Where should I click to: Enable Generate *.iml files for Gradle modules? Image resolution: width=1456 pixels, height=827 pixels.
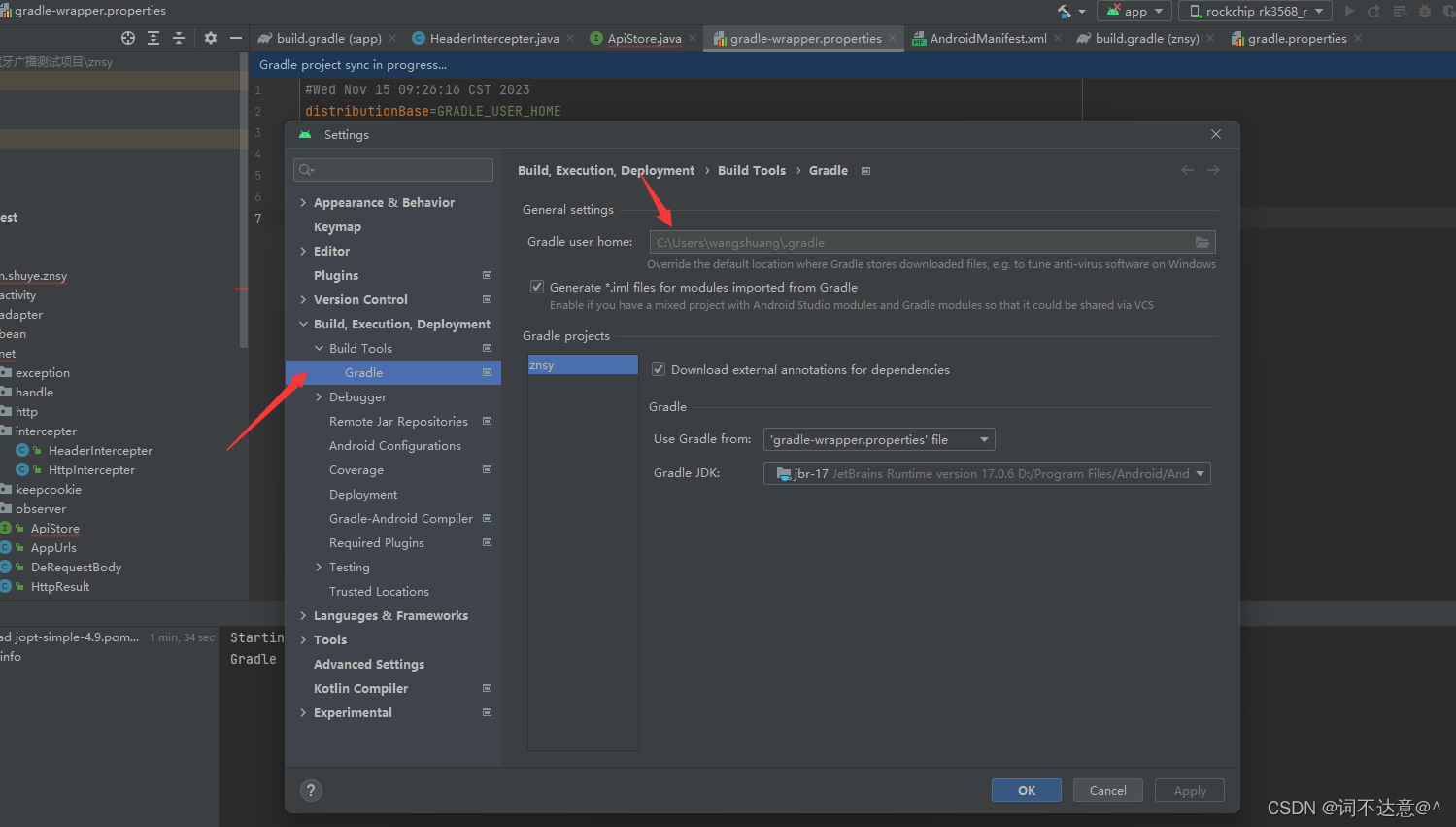[x=537, y=286]
